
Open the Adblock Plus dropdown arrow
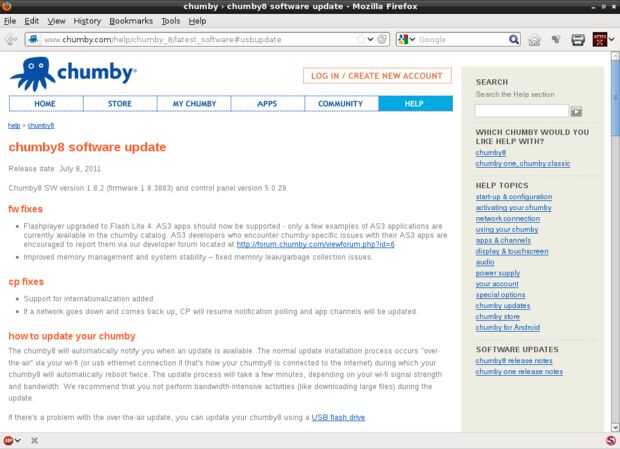[18, 440]
